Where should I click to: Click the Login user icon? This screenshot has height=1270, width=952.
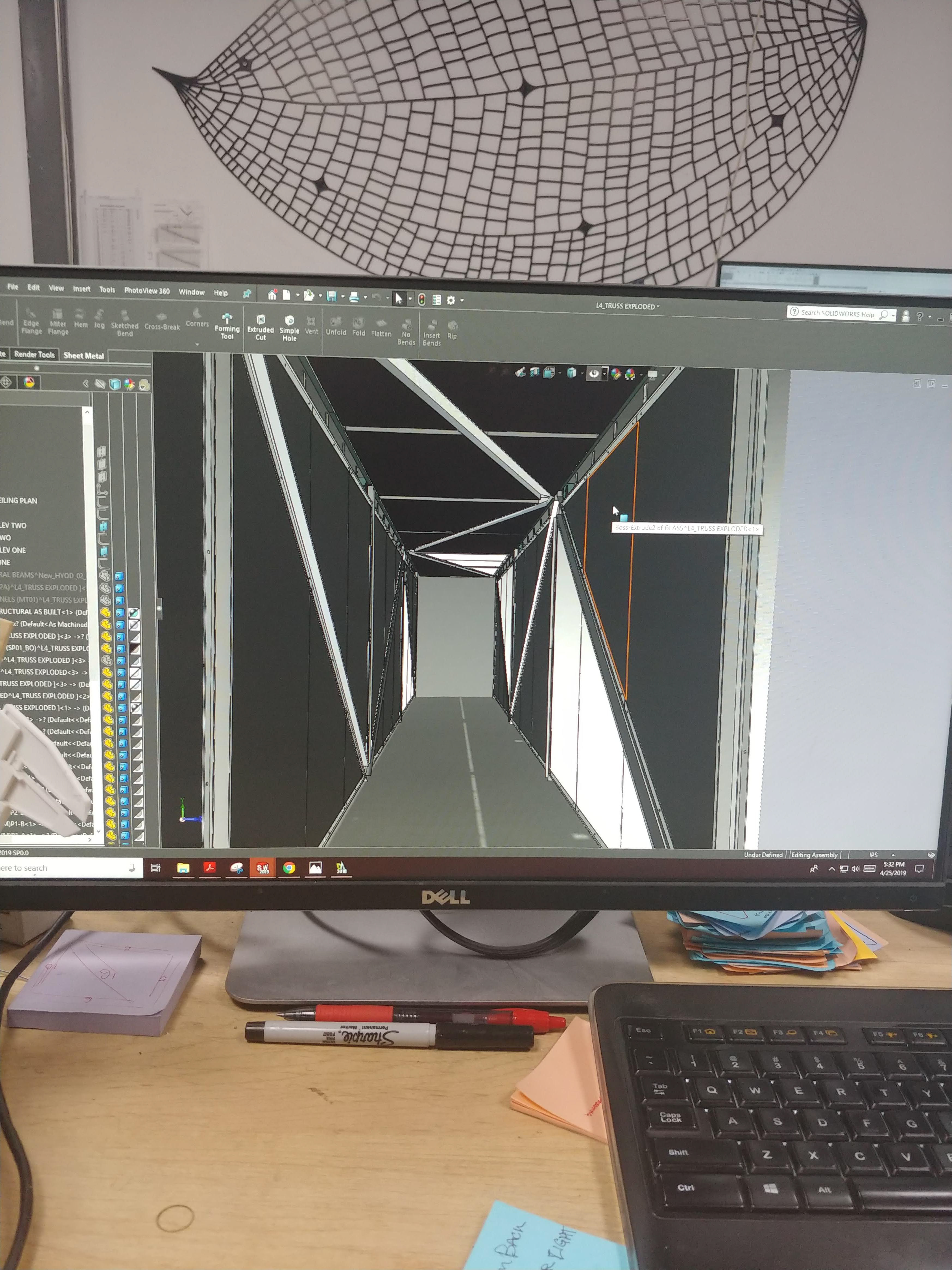pos(906,316)
